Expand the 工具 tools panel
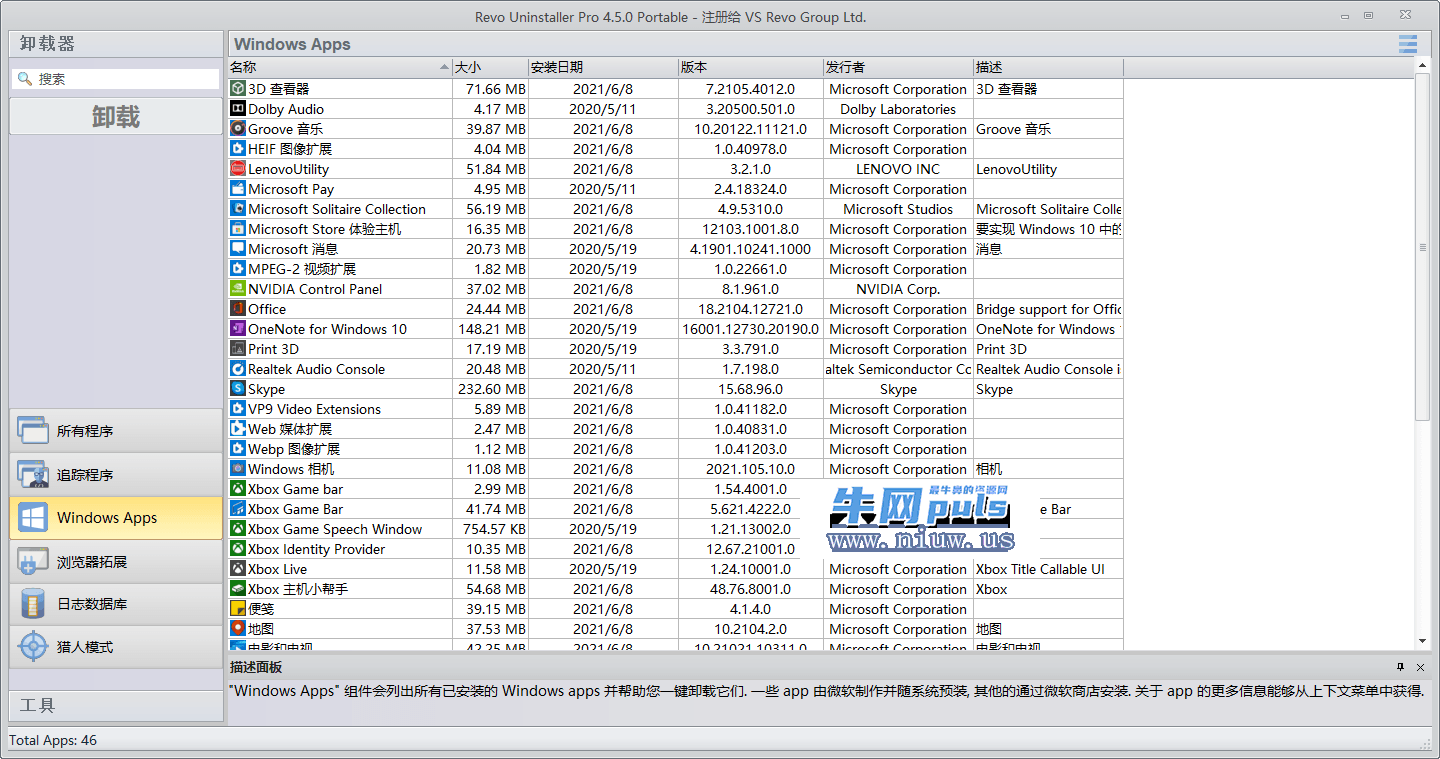This screenshot has width=1440, height=759. [x=116, y=705]
